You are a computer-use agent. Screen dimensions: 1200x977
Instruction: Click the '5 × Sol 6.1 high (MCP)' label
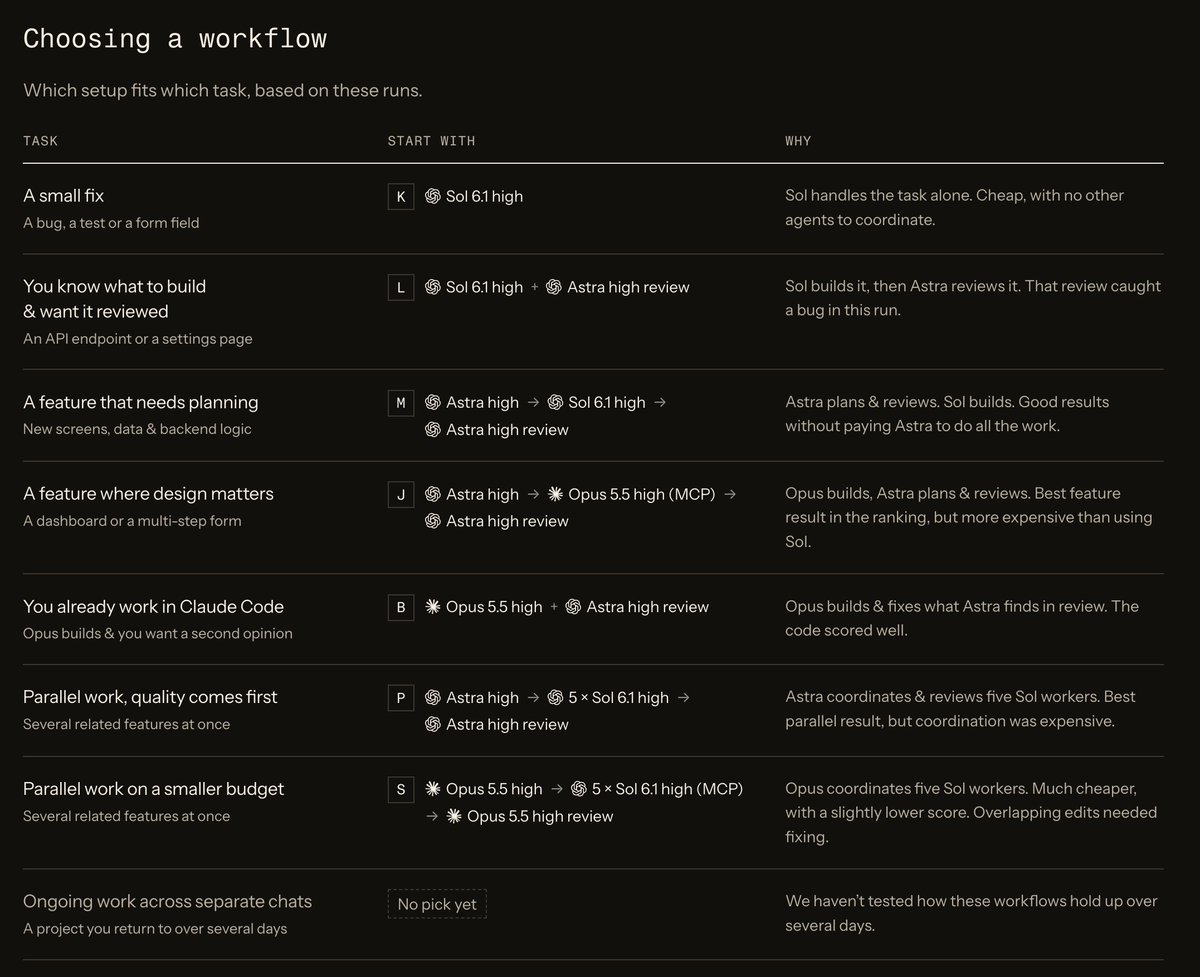point(667,790)
